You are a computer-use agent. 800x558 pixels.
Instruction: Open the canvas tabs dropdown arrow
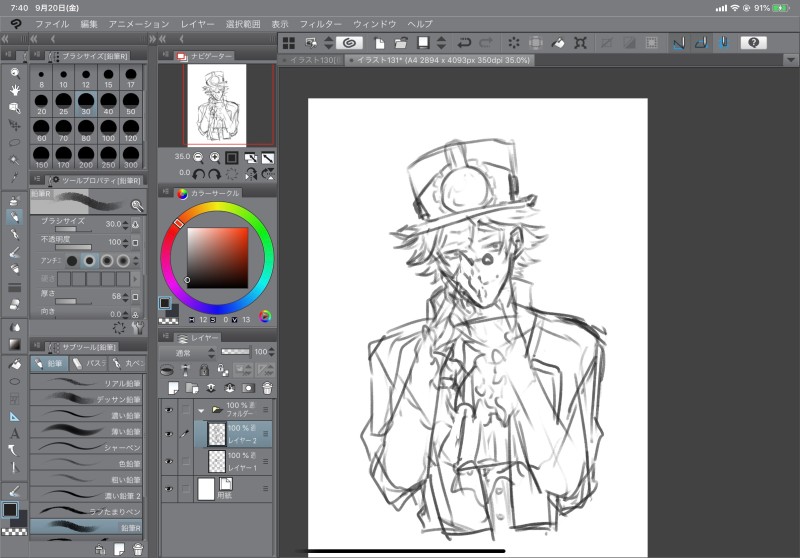[x=790, y=60]
